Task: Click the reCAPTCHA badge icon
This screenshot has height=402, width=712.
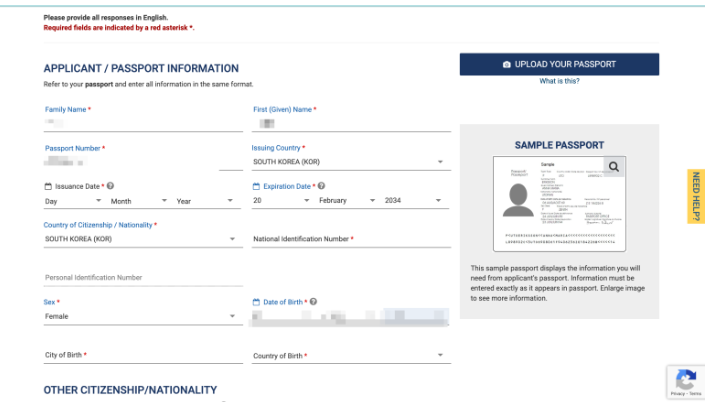Action: coord(686,379)
